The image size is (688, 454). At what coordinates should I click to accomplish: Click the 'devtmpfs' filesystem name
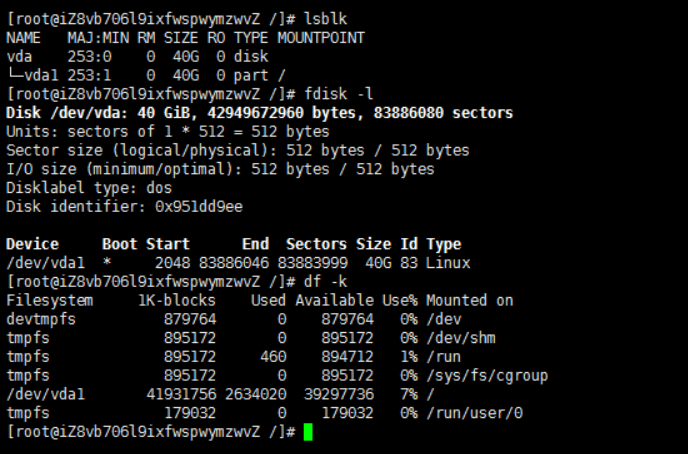coord(41,319)
